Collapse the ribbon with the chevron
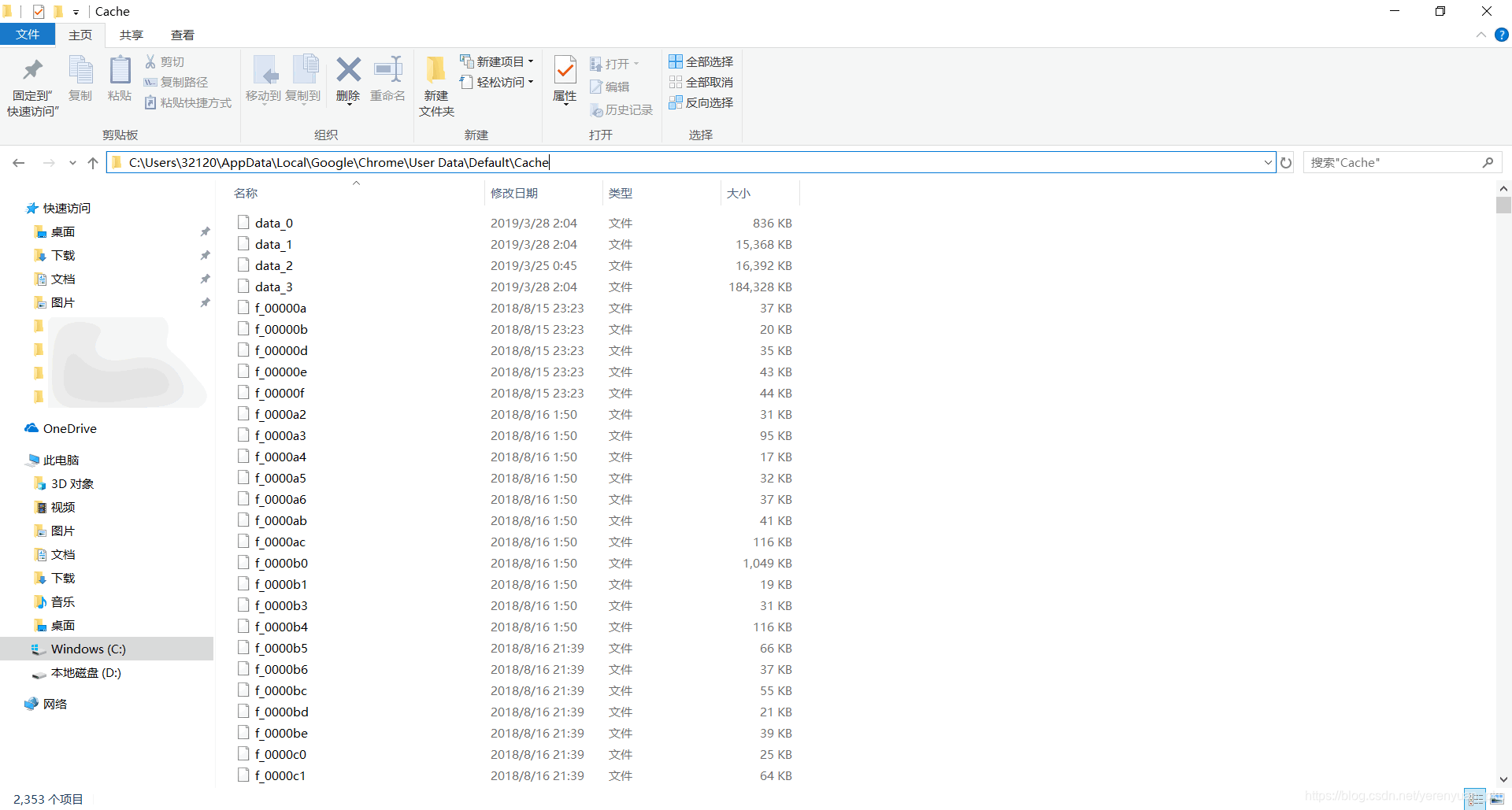The width and height of the screenshot is (1512, 810). click(1480, 35)
